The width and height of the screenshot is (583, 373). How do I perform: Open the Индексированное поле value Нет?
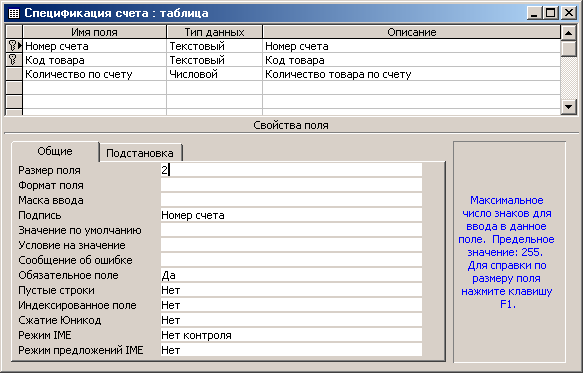(292, 305)
